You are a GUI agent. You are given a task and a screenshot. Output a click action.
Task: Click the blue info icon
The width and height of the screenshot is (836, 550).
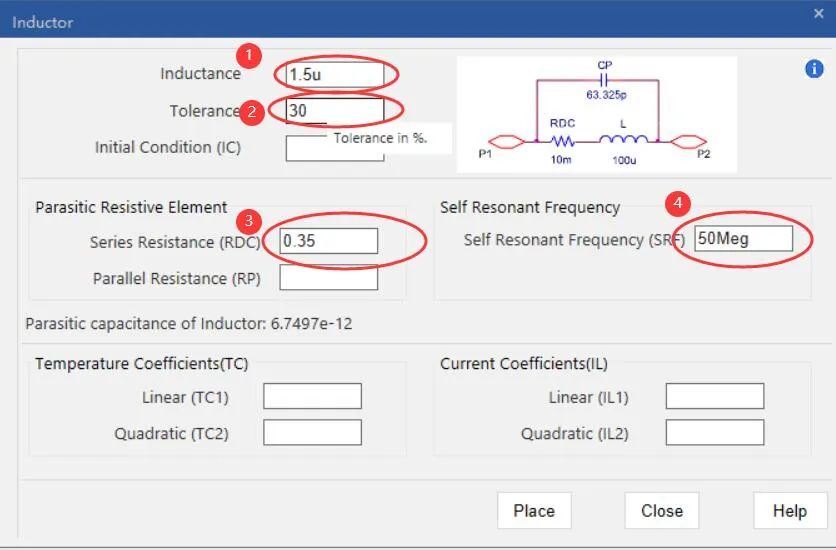814,69
